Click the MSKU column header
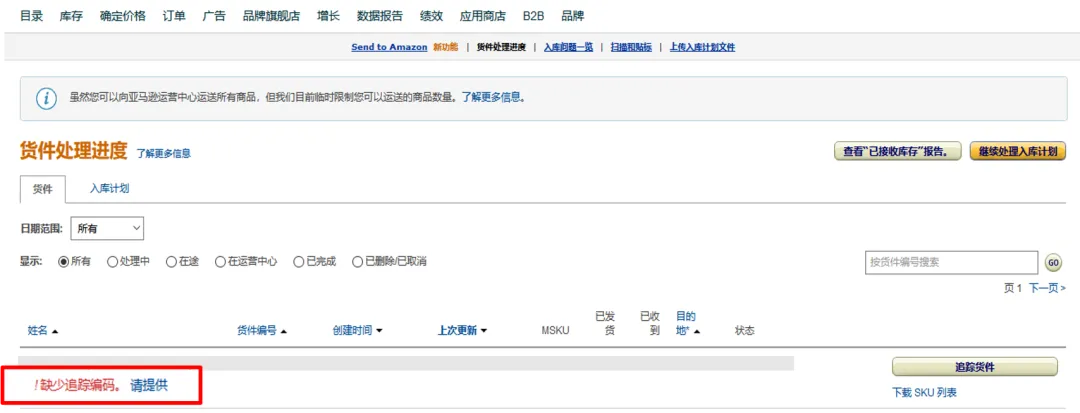This screenshot has width=1080, height=413. point(555,331)
